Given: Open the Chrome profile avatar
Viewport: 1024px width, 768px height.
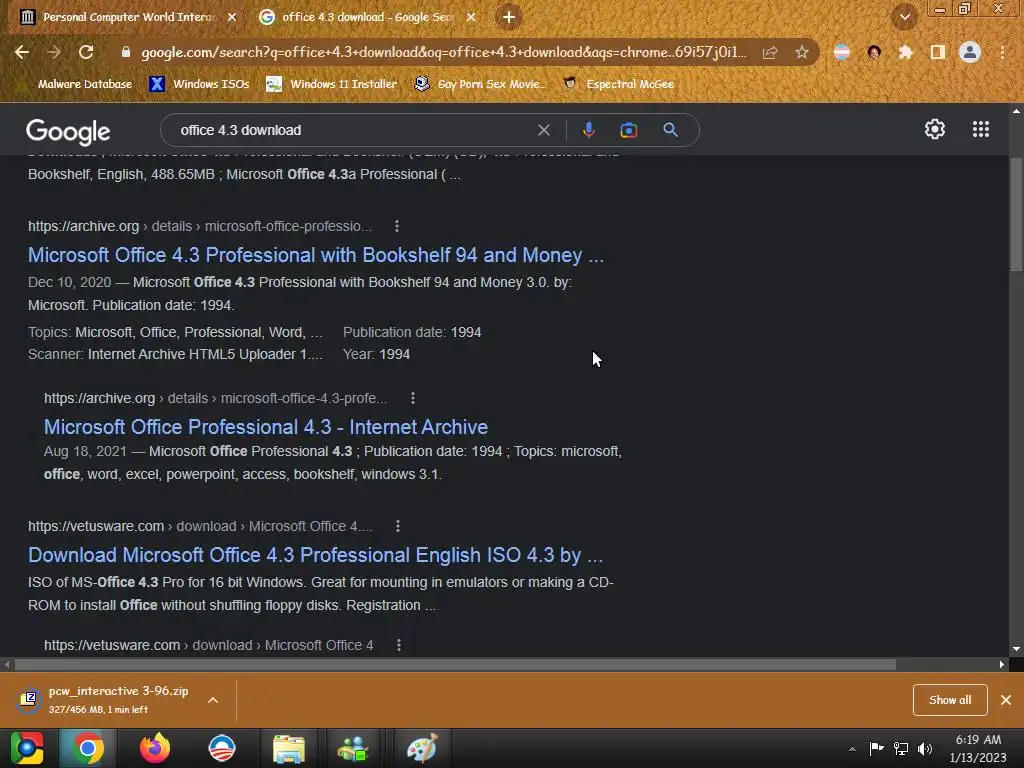Looking at the screenshot, I should (x=970, y=52).
